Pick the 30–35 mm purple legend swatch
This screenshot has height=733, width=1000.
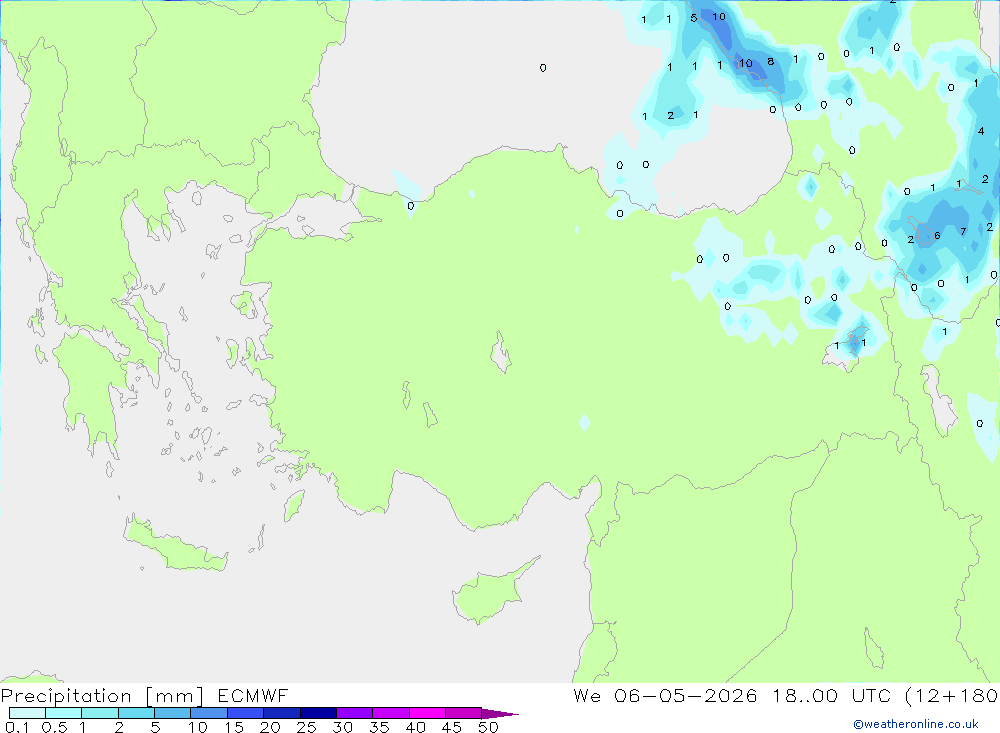tap(354, 713)
